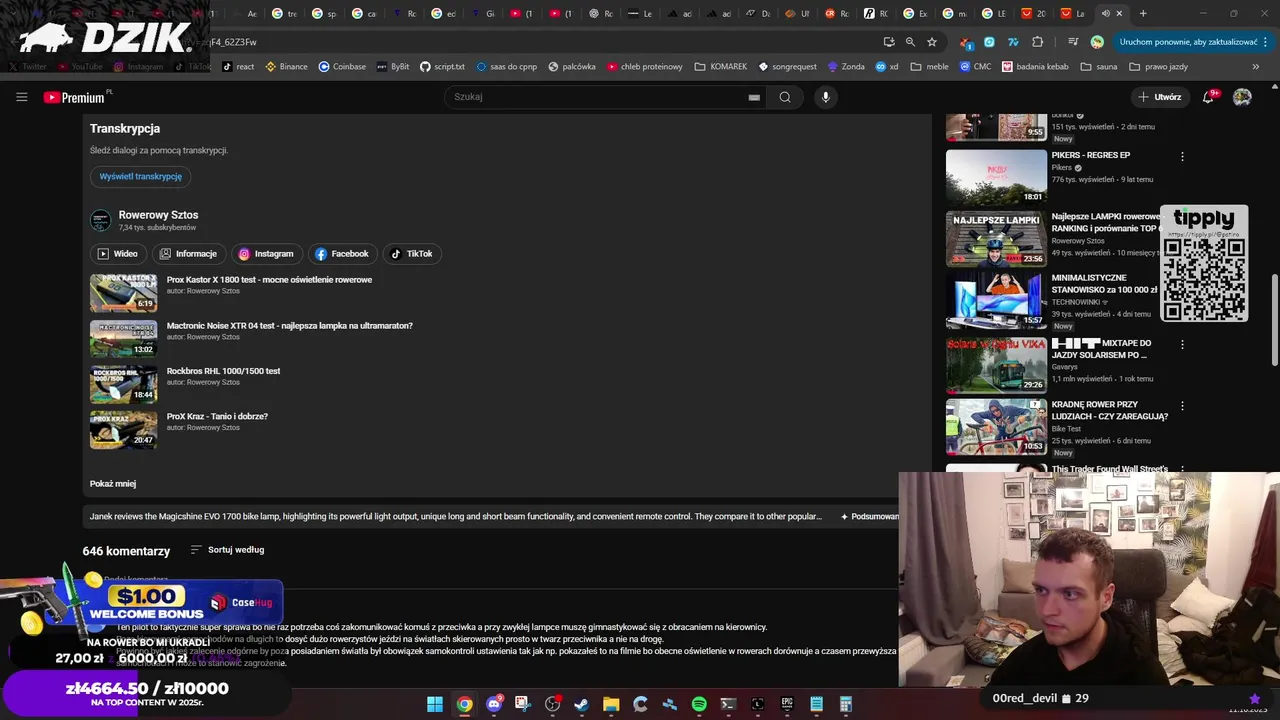This screenshot has height=720, width=1280.
Task: Open the prawo jazdy bookmarks folder
Action: [1158, 67]
